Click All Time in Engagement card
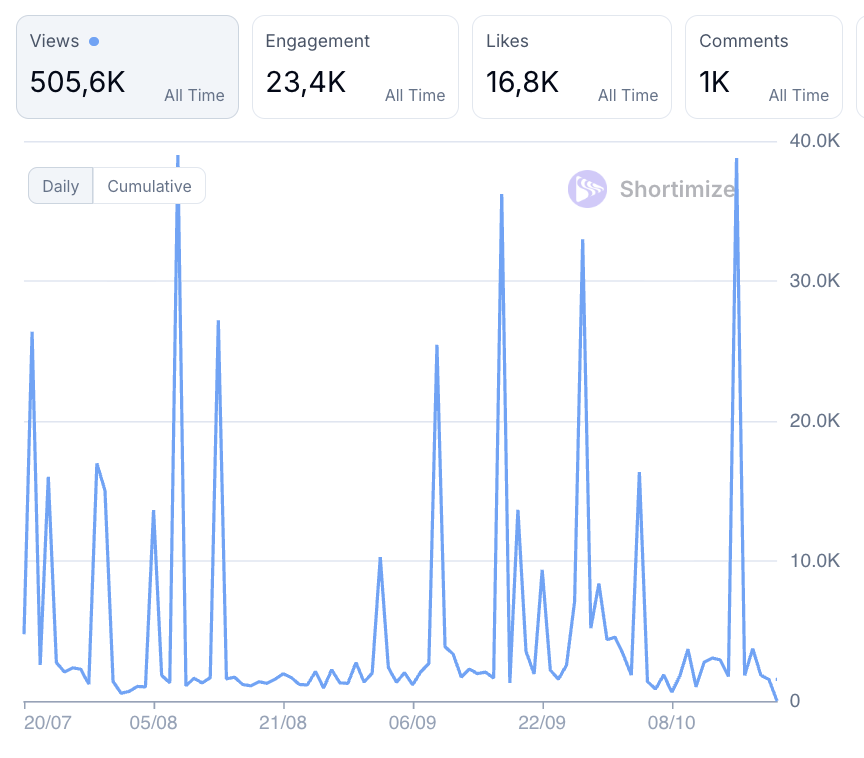The width and height of the screenshot is (864, 758). pyautogui.click(x=415, y=96)
